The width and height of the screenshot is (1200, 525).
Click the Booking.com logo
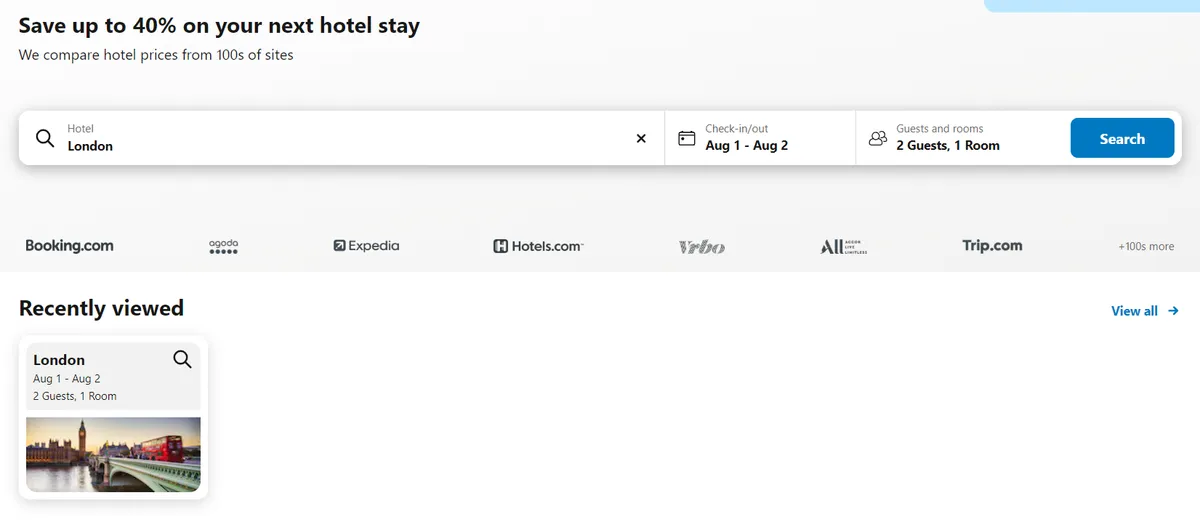(69, 246)
